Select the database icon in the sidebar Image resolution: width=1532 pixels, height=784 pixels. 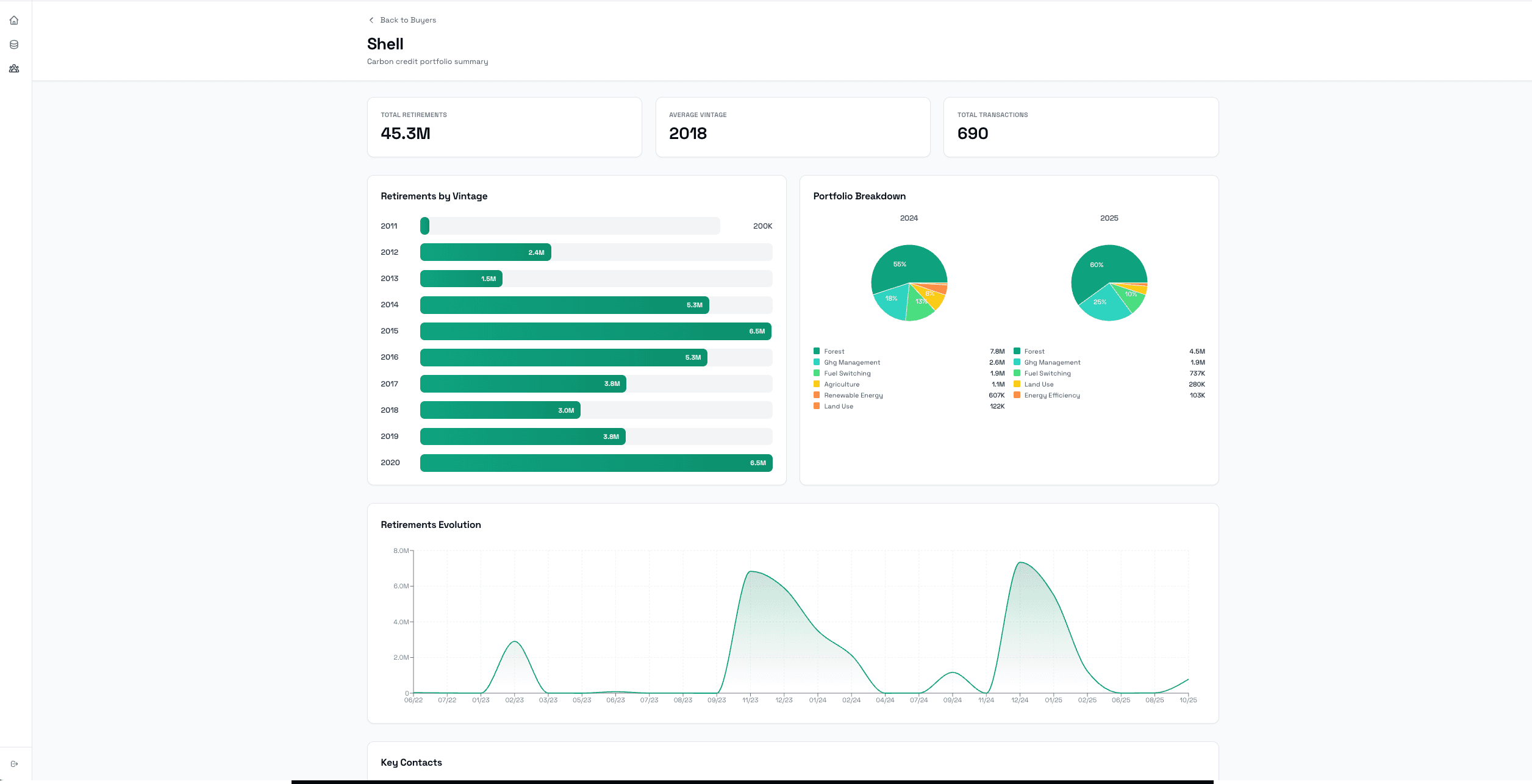click(13, 44)
